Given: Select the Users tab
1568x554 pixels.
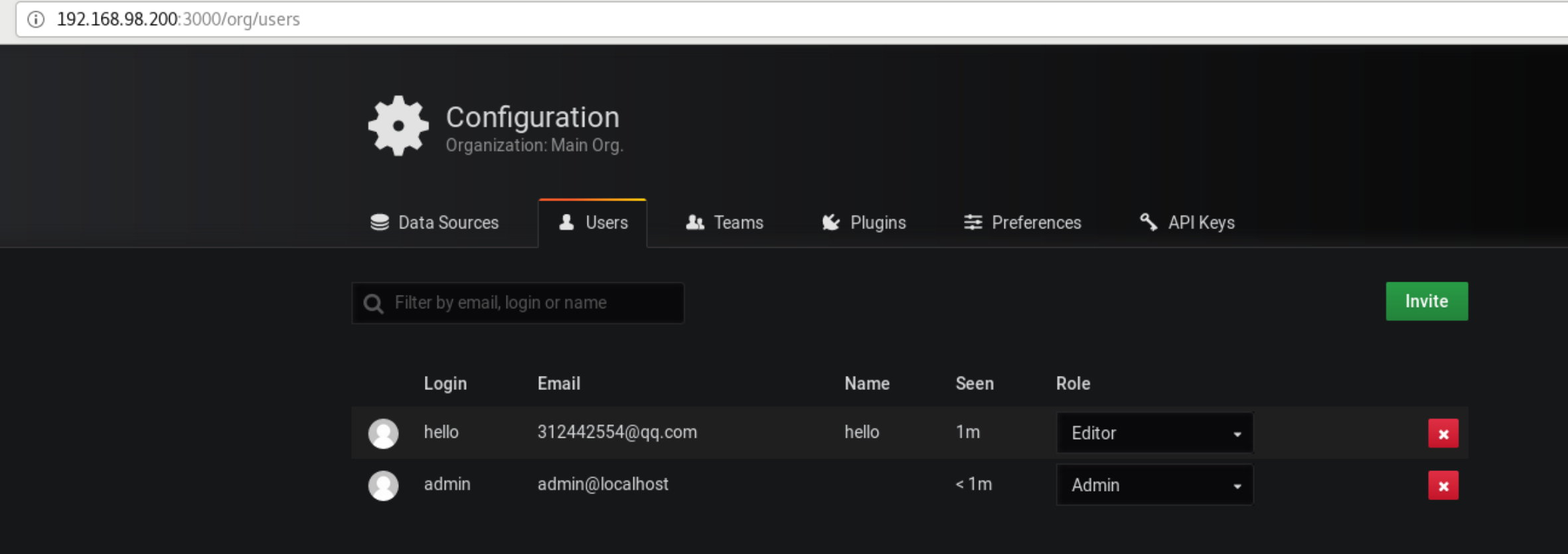Looking at the screenshot, I should tap(593, 223).
